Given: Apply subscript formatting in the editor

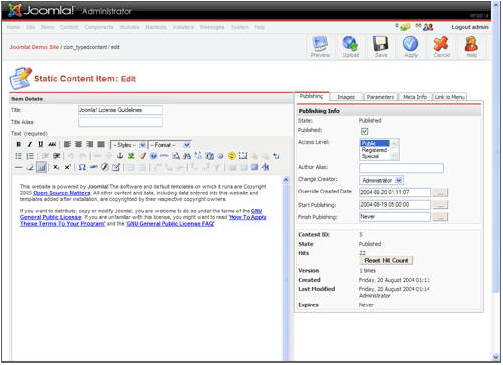Looking at the screenshot, I should click(x=56, y=167).
